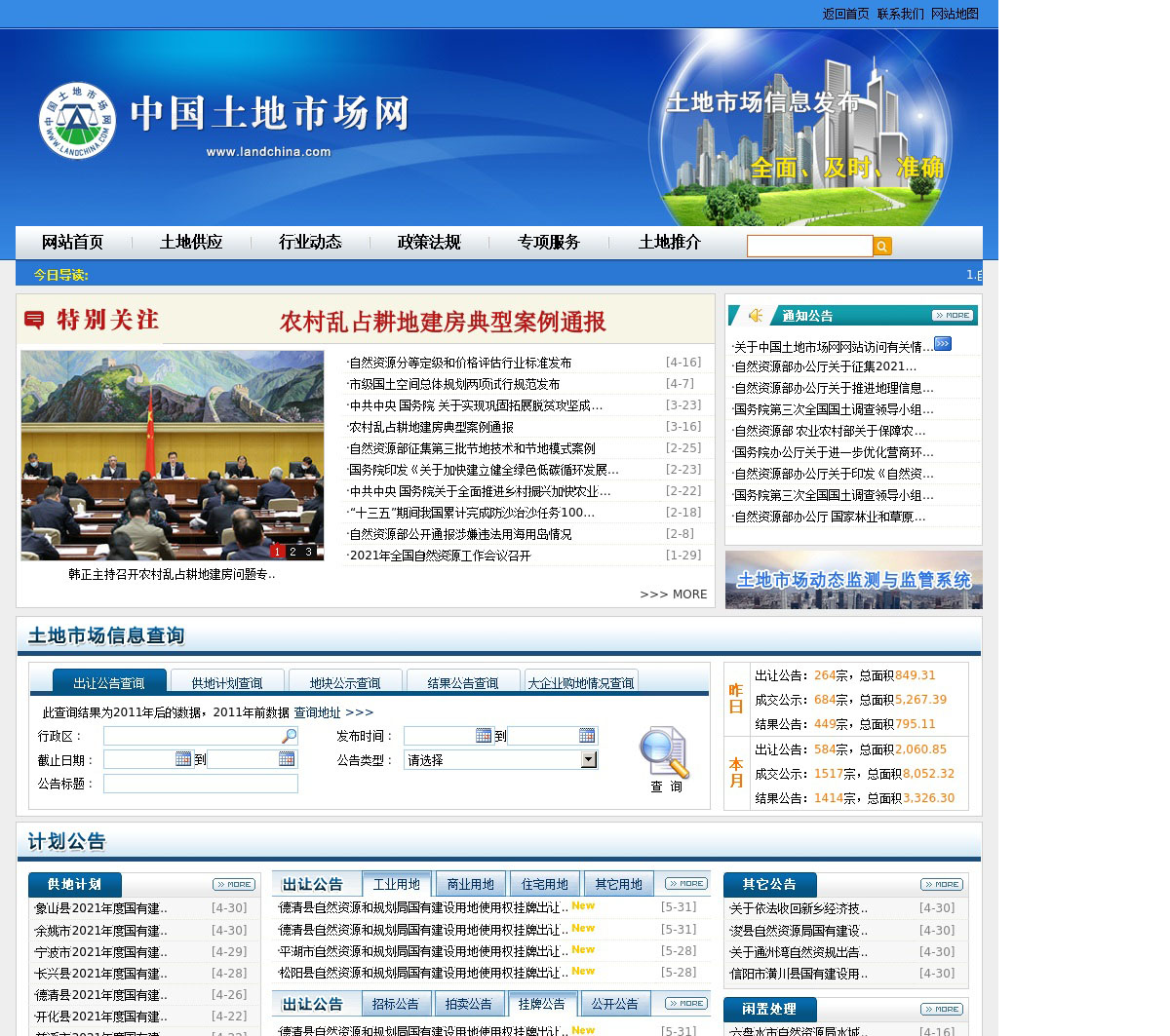
Task: Open the 土地供应 navigation menu
Action: 191,243
